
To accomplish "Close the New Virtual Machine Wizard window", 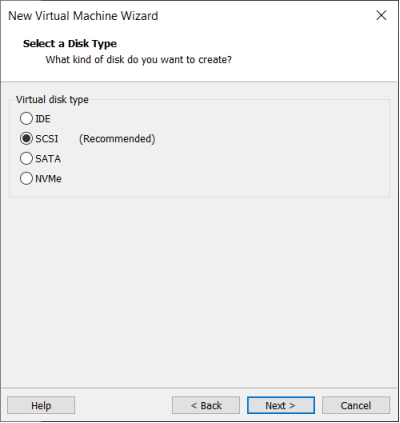I will pos(381,15).
